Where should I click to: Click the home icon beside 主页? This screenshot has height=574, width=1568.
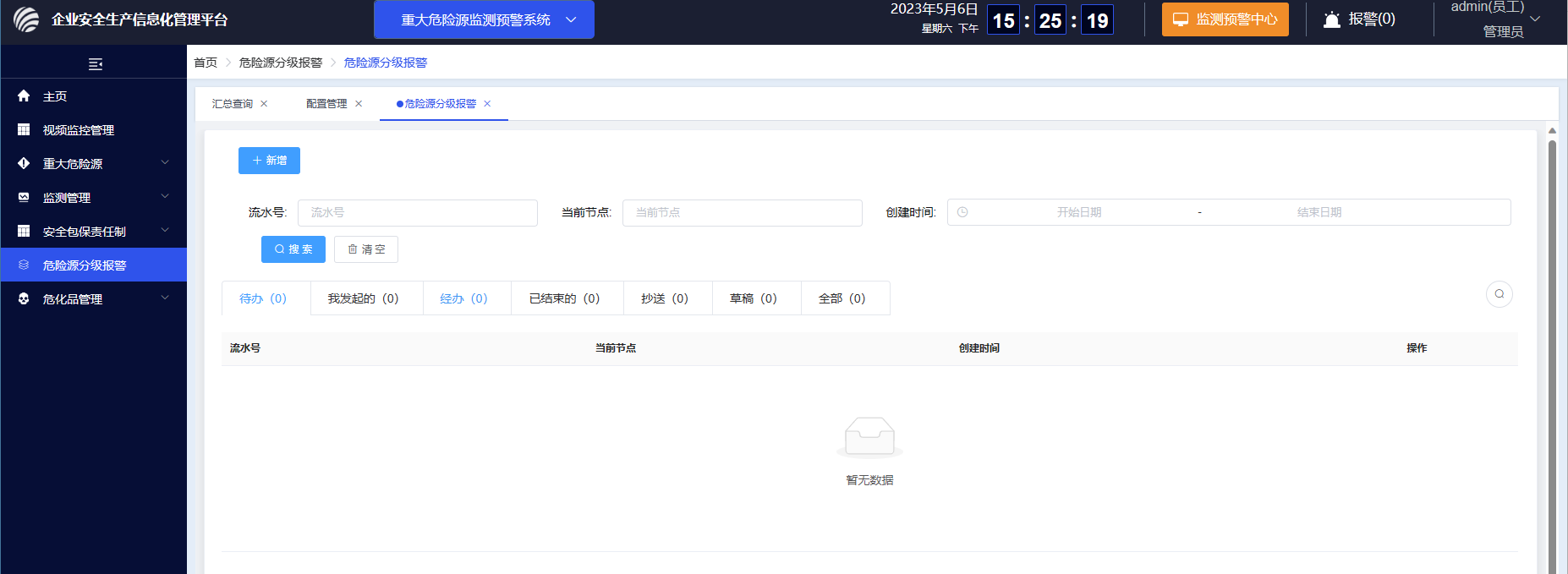(x=24, y=96)
